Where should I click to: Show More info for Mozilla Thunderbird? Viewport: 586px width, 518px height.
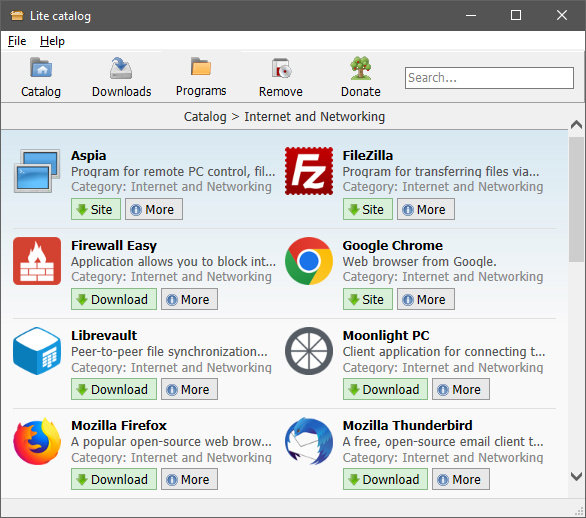(x=461, y=480)
